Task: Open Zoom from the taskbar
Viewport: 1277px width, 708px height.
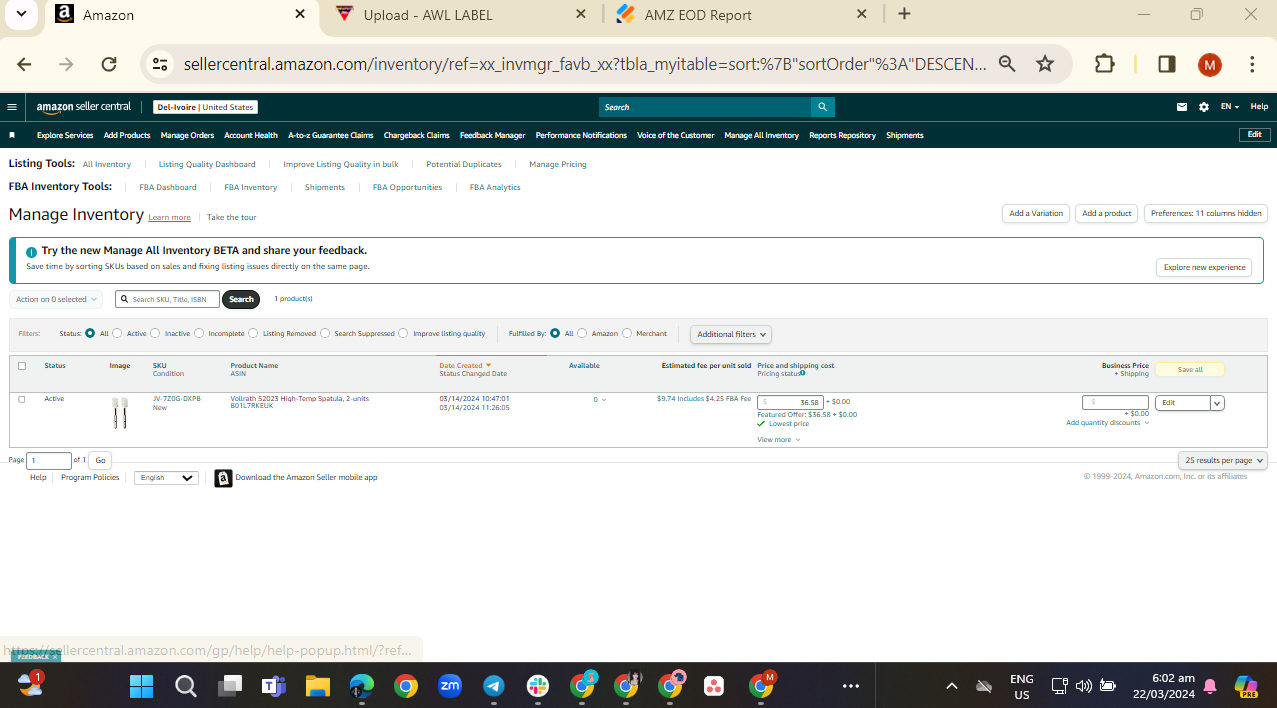Action: (450, 686)
